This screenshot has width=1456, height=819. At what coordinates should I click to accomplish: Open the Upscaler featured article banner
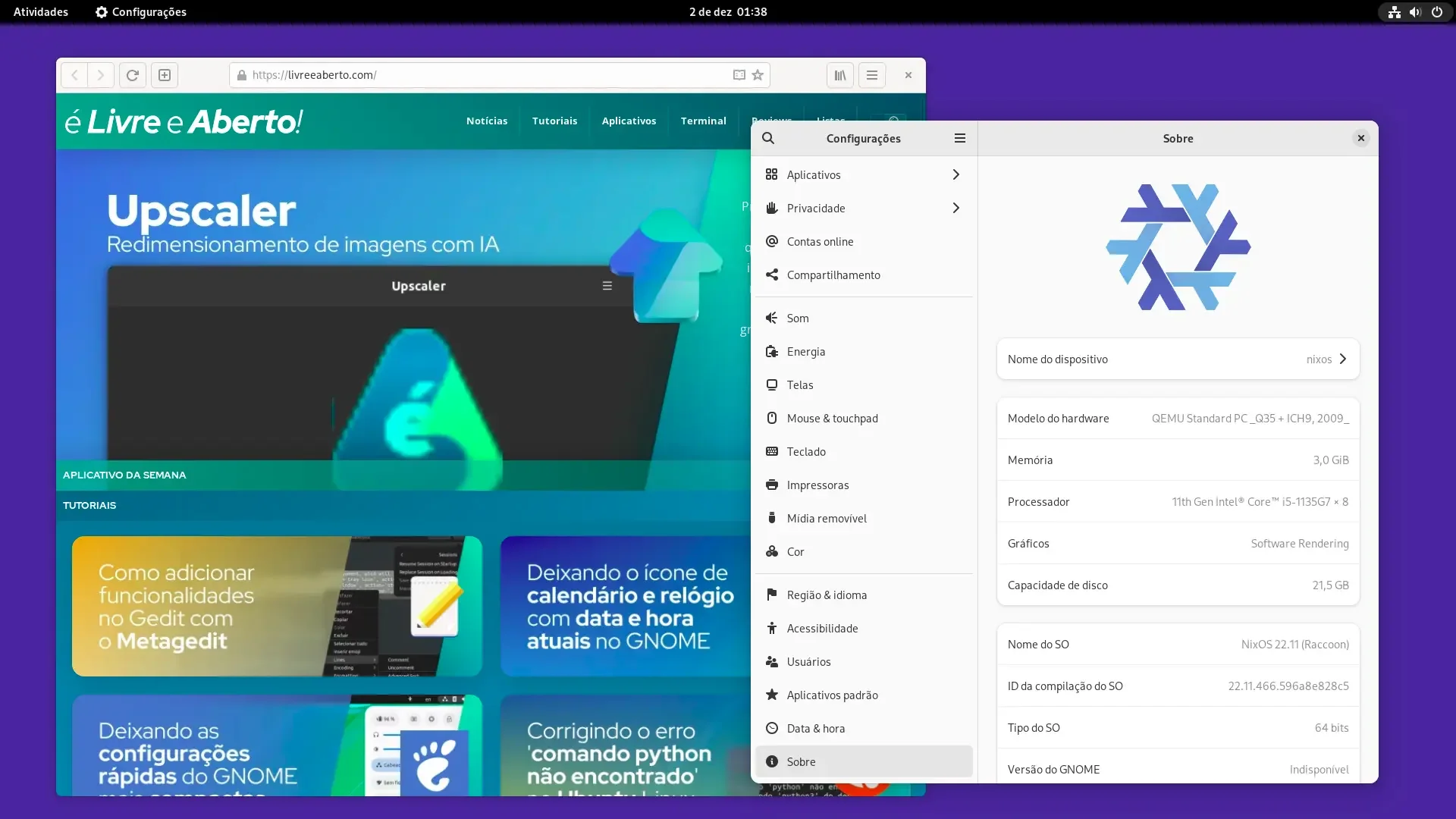403,319
